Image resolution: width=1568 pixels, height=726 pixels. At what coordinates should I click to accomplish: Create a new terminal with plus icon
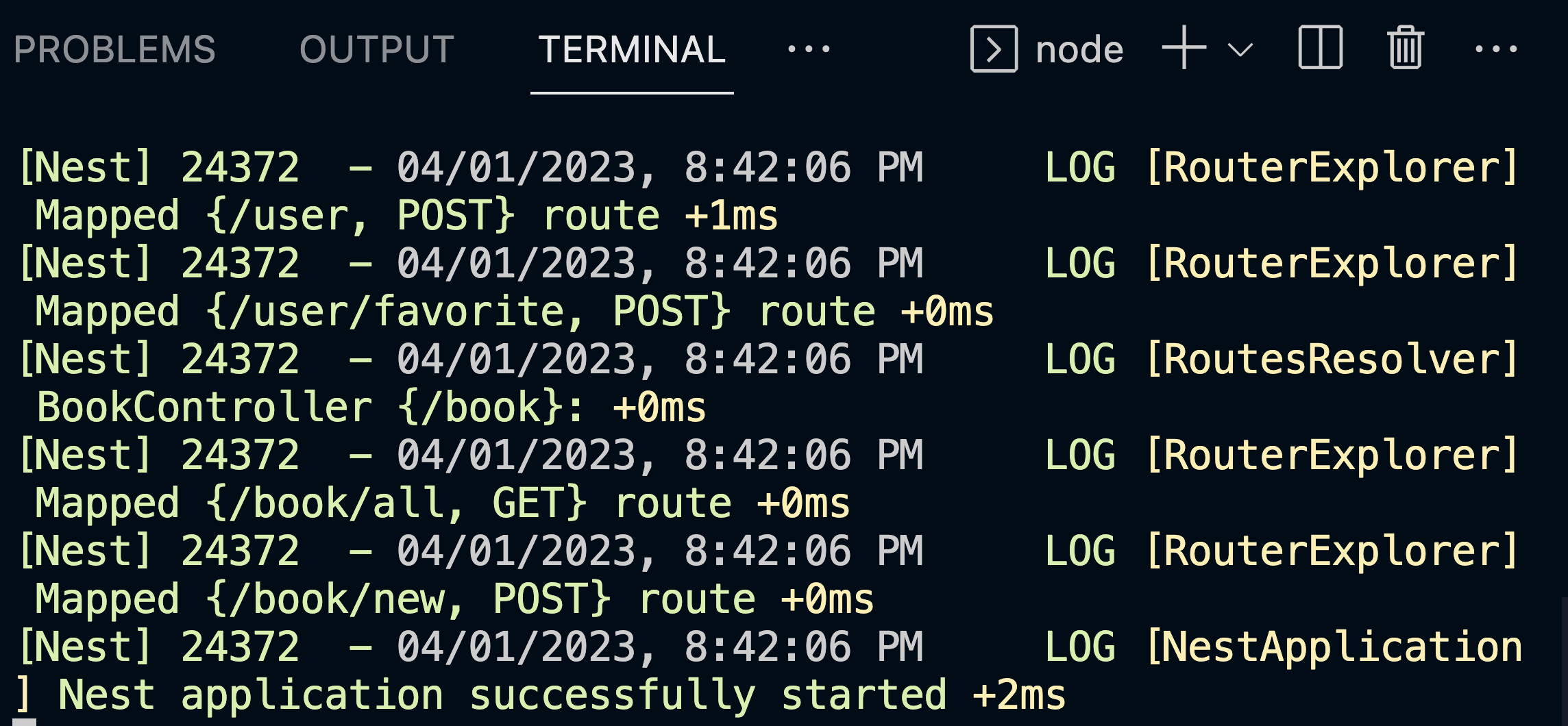click(1184, 47)
